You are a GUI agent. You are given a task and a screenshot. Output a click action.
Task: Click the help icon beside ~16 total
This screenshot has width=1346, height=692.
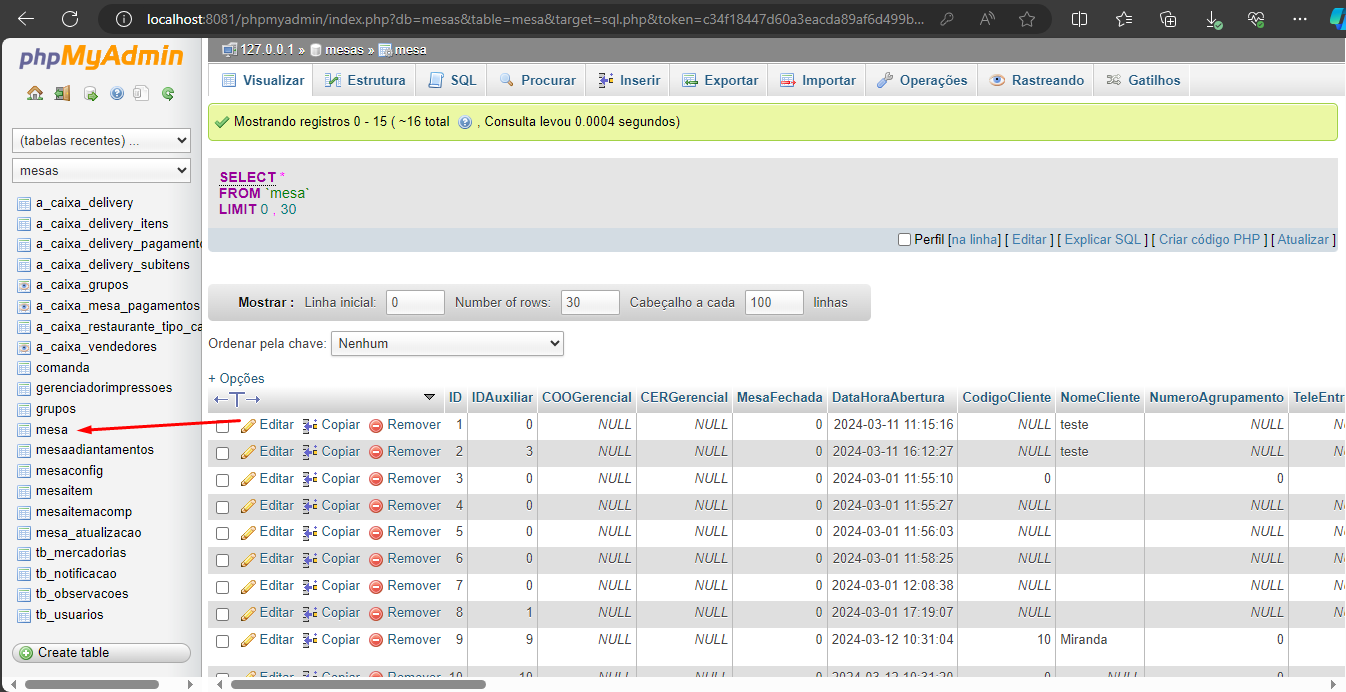pyautogui.click(x=464, y=122)
